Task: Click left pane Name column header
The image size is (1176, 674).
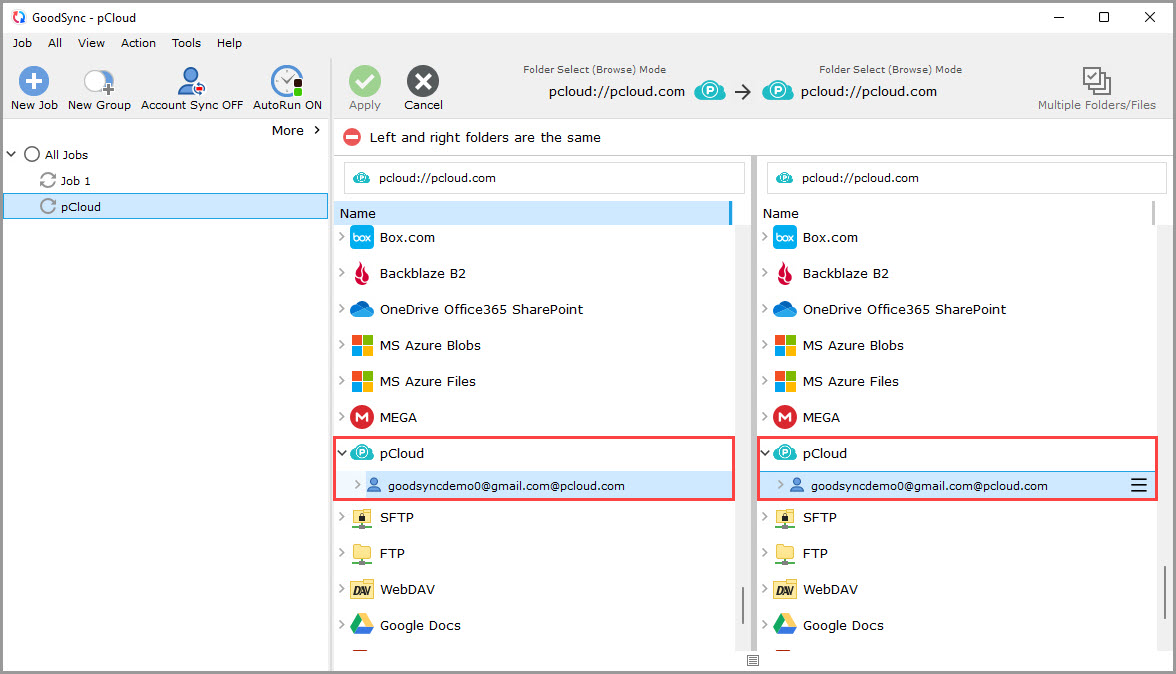Action: pos(532,213)
